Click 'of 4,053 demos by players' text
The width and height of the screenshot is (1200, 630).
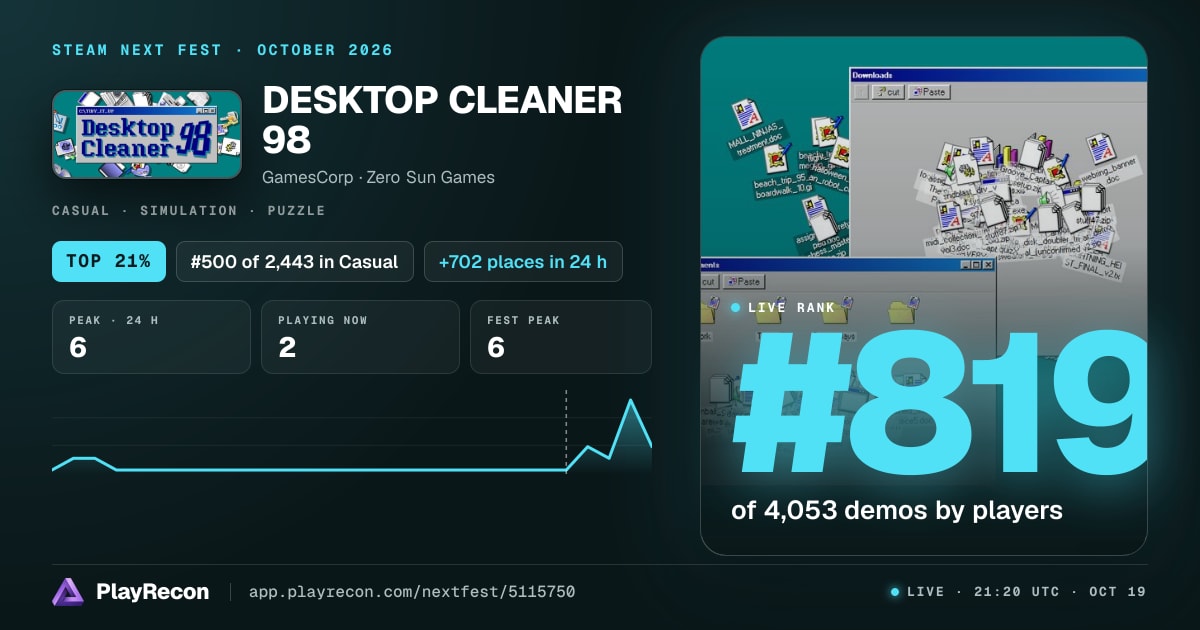(897, 510)
